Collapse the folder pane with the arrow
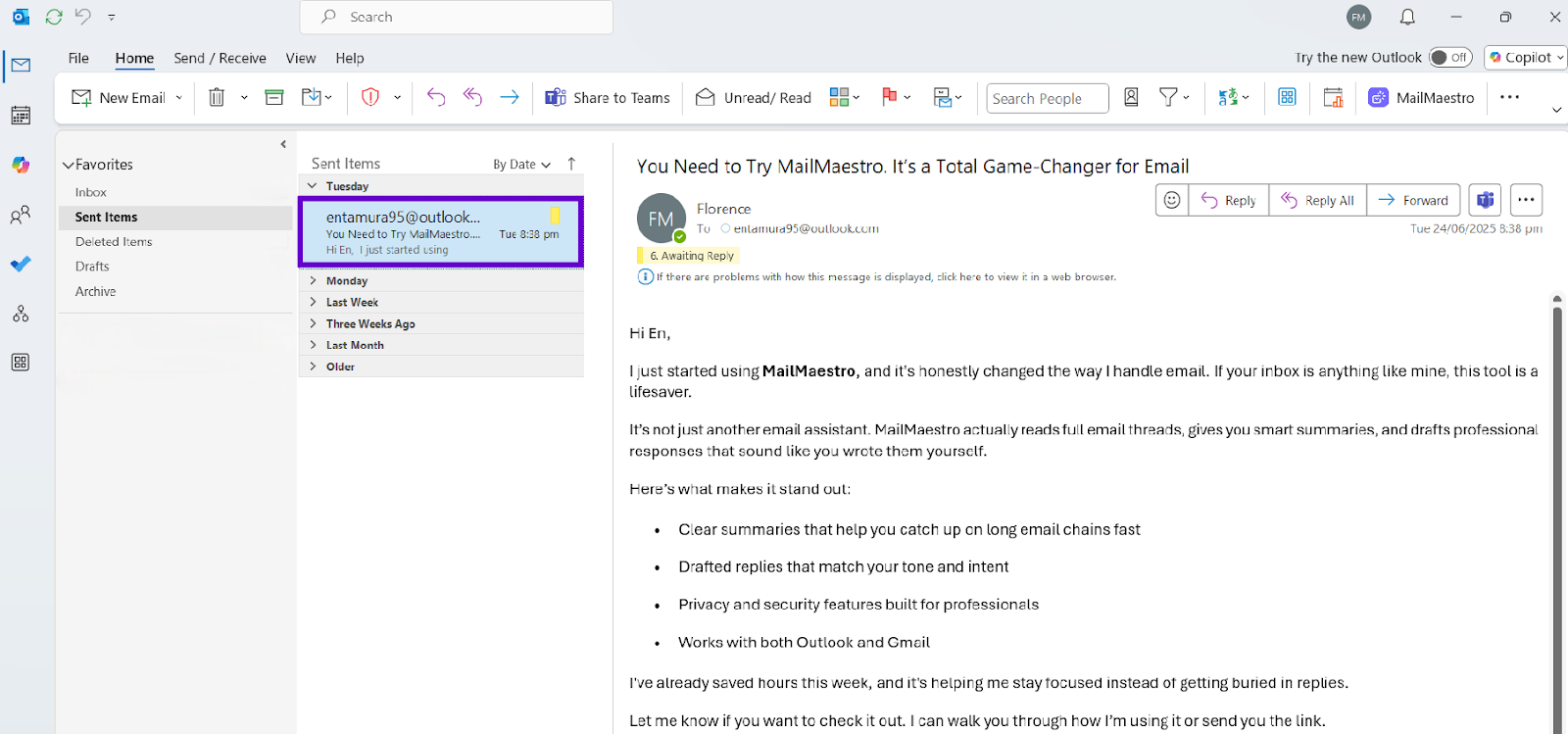This screenshot has width=1568, height=734. coord(283,144)
